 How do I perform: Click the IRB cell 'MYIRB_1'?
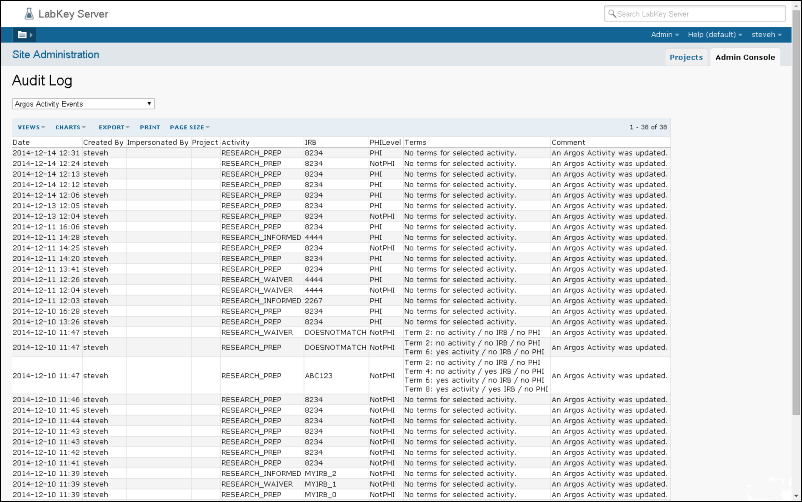coord(320,484)
